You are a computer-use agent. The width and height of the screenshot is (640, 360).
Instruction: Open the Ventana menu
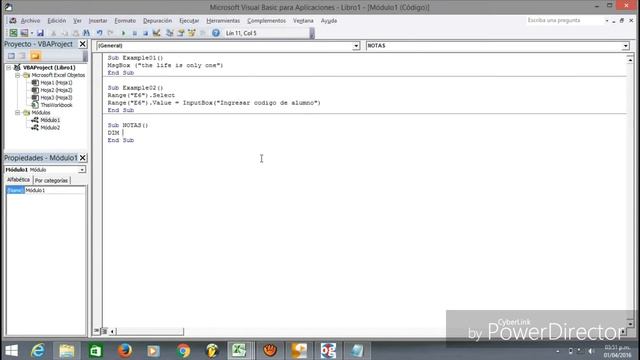click(303, 20)
